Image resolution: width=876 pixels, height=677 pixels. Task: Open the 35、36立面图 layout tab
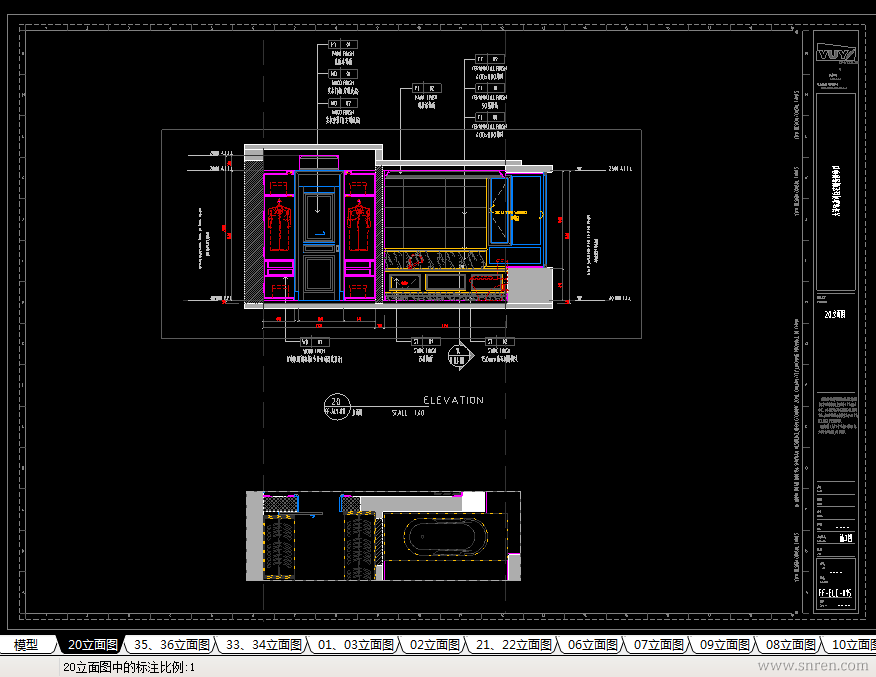tap(171, 645)
